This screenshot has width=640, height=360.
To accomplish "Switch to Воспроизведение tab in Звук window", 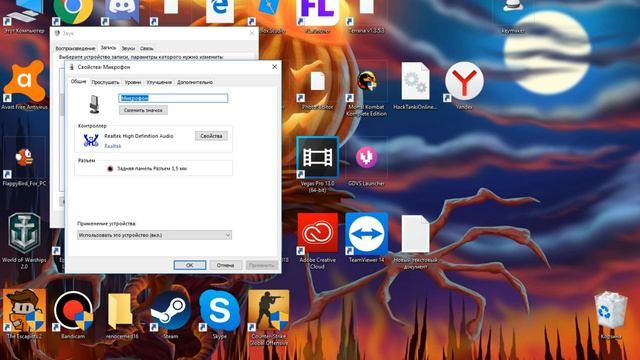I will click(75, 48).
